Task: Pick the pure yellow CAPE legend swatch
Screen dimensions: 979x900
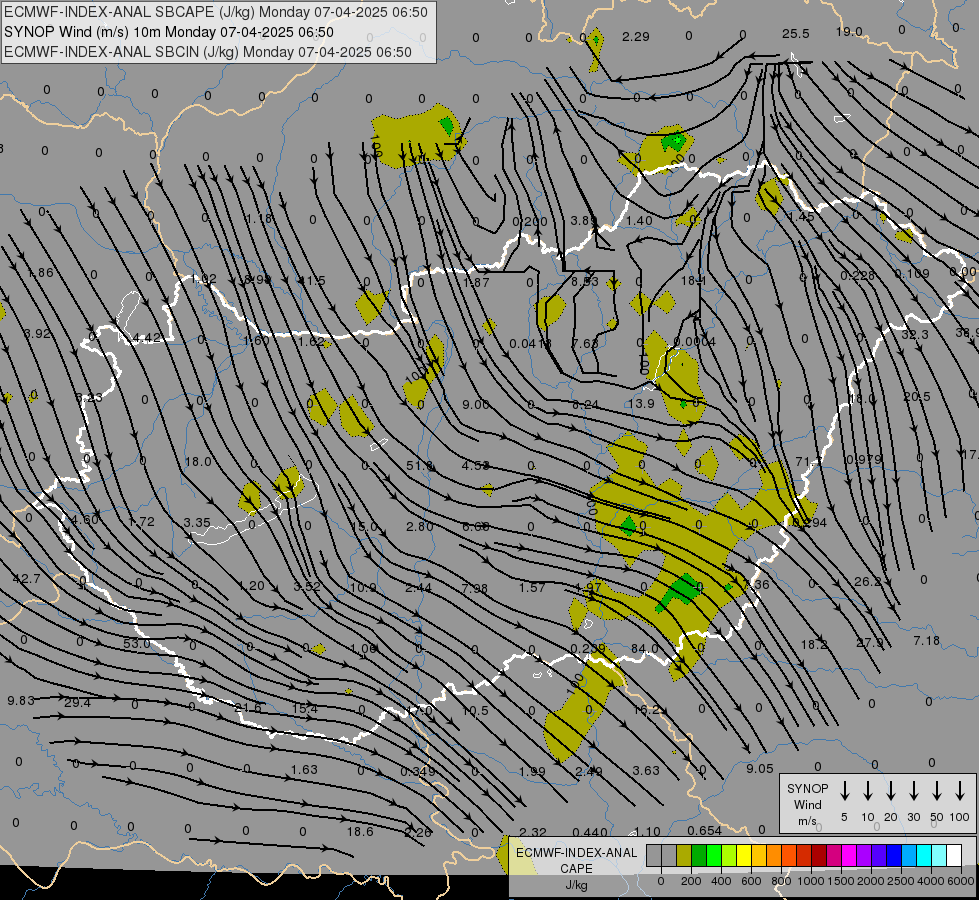Action: (744, 856)
